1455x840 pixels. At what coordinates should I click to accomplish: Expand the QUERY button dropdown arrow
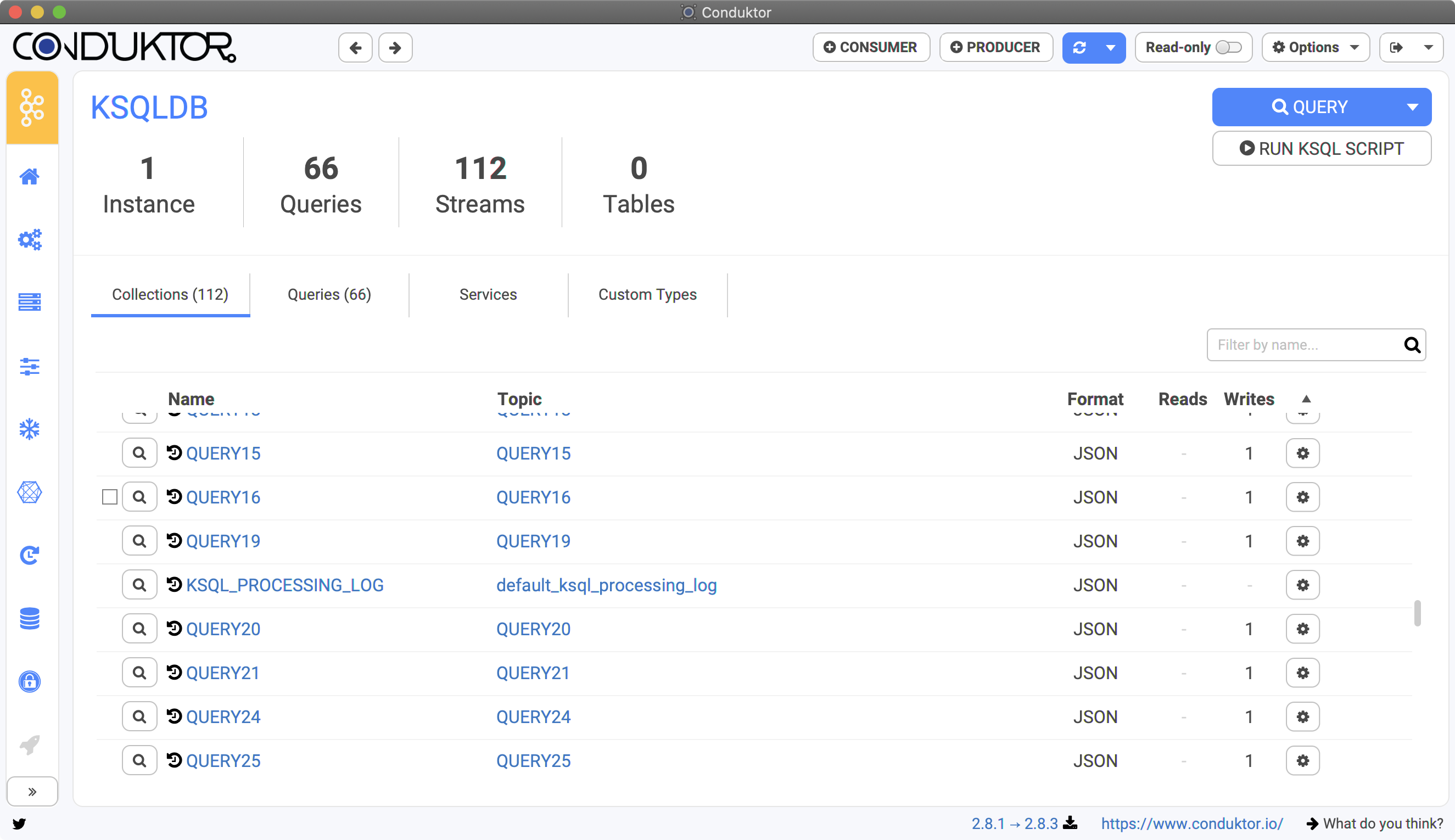click(x=1413, y=107)
